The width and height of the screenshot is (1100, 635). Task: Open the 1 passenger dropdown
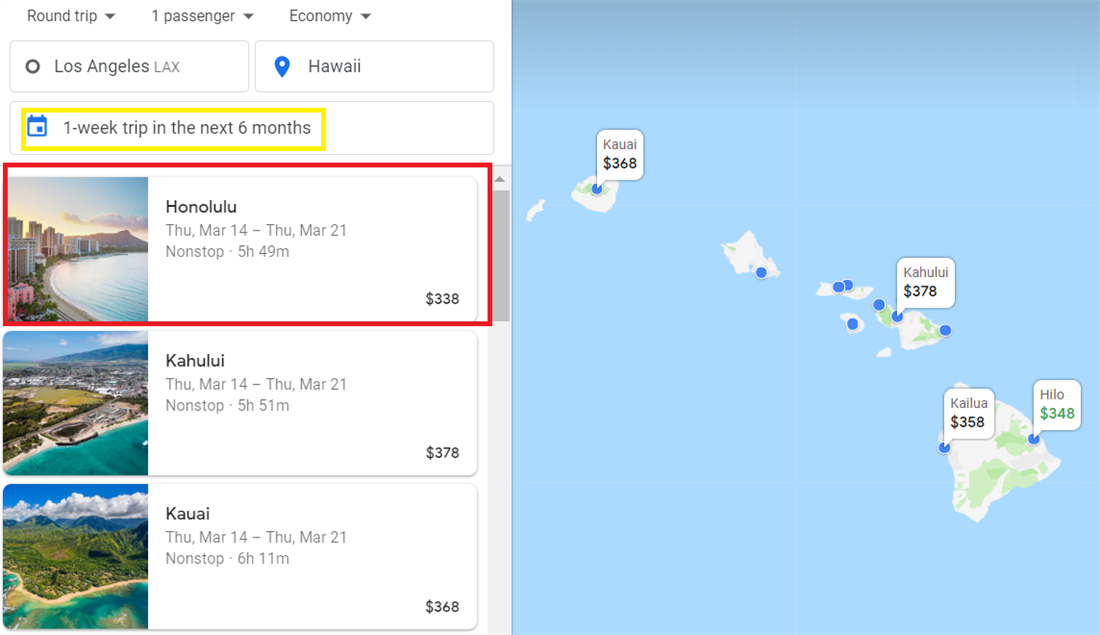click(x=200, y=16)
